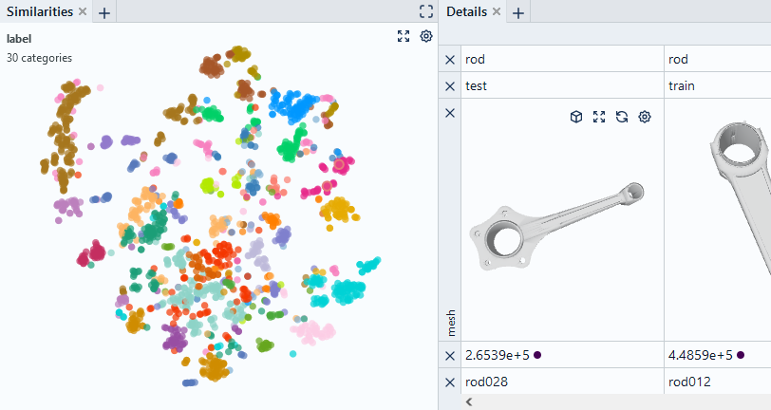771x410 pixels.
Task: Fit the rod028 mesh to view
Action: 599,117
